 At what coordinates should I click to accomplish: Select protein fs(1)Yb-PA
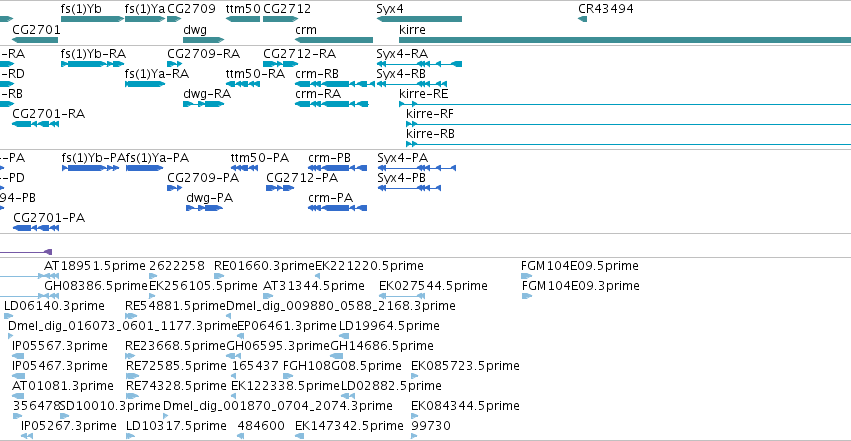(91, 168)
